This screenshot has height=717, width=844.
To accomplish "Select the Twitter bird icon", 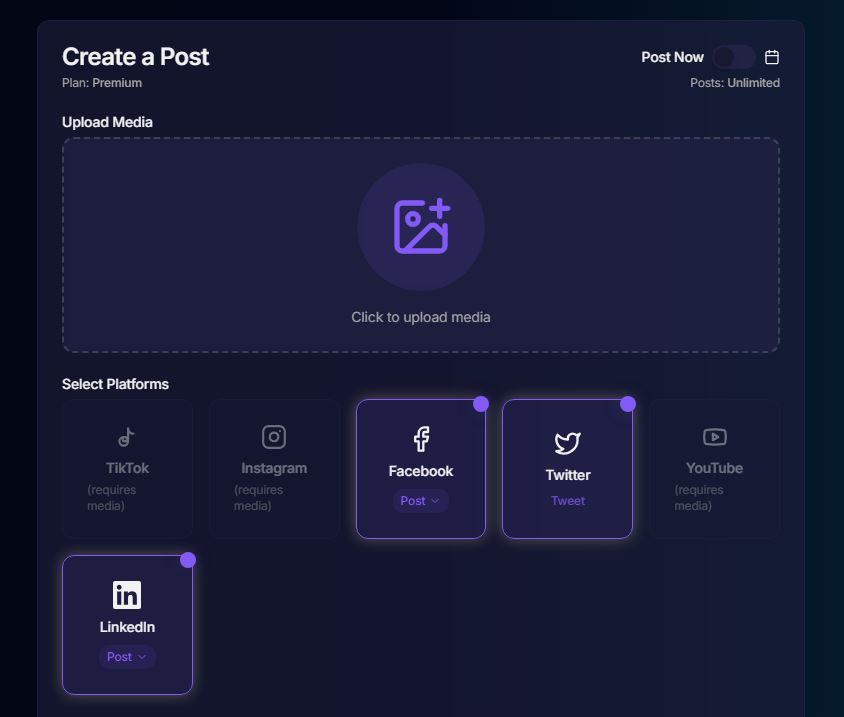I will click(567, 439).
